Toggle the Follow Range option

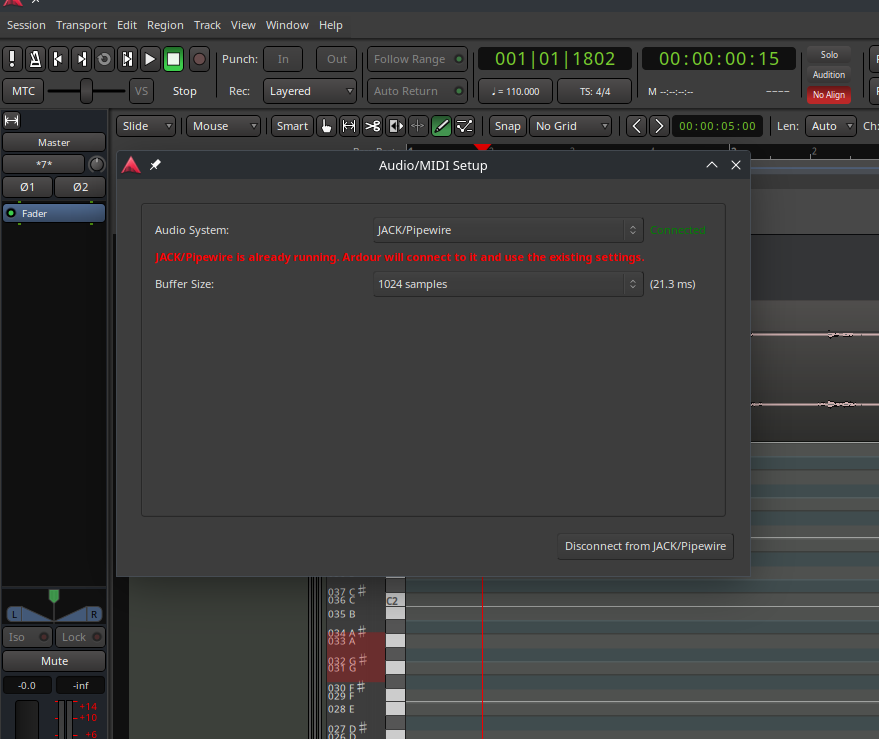pyautogui.click(x=417, y=59)
